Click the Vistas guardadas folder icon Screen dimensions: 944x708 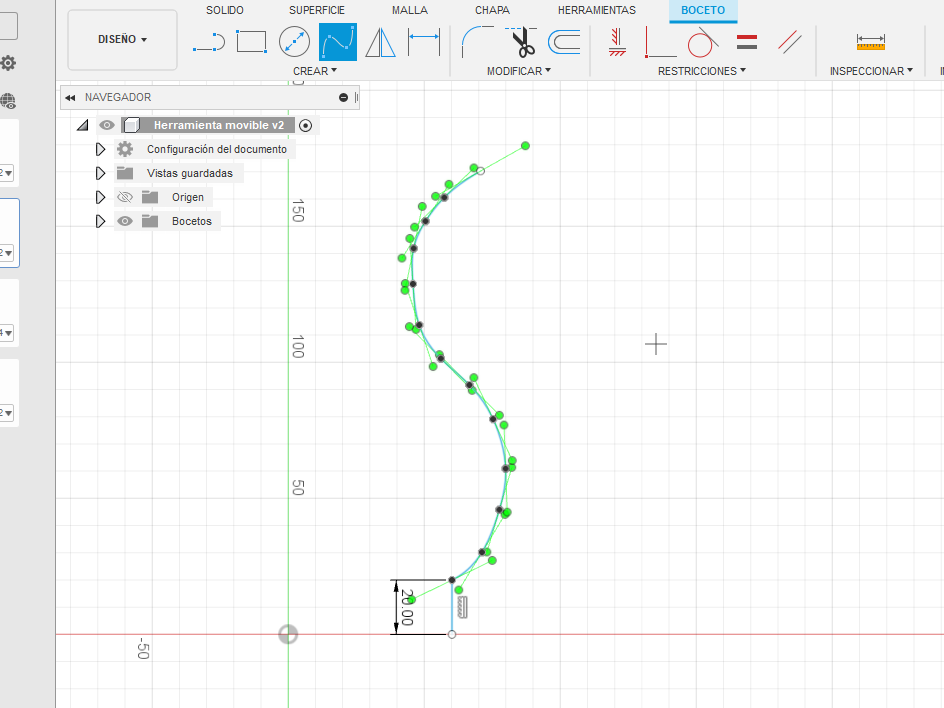point(125,173)
